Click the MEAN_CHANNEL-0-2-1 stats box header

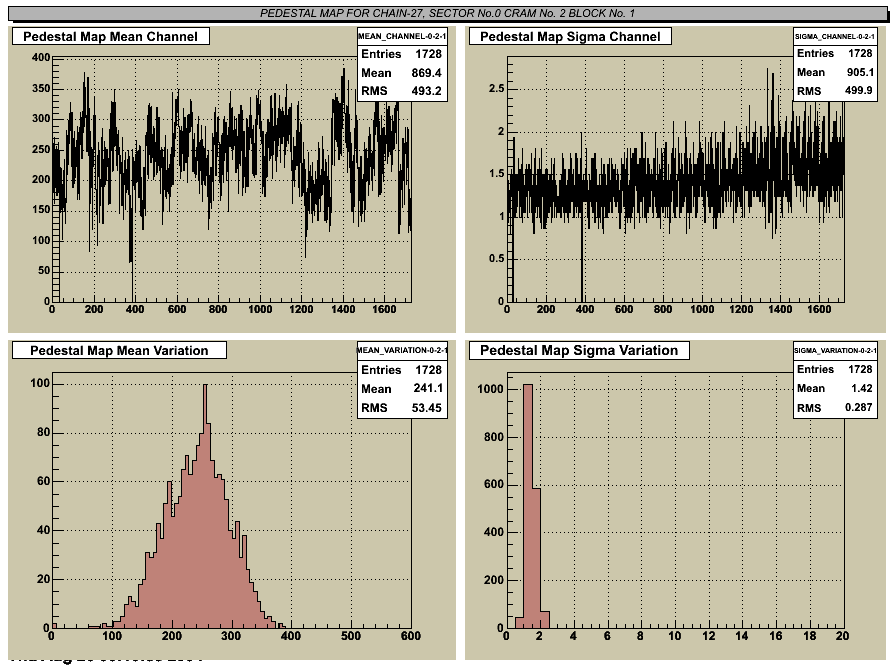[402, 36]
